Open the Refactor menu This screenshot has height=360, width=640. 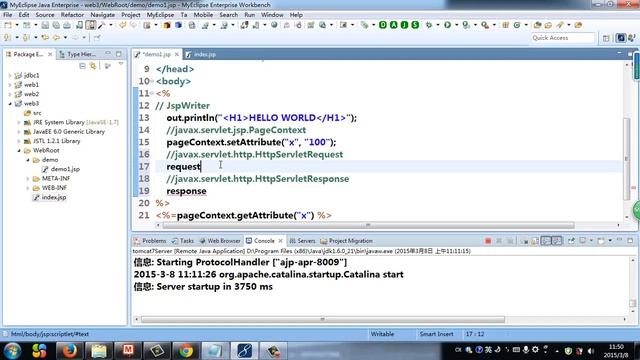(72, 15)
